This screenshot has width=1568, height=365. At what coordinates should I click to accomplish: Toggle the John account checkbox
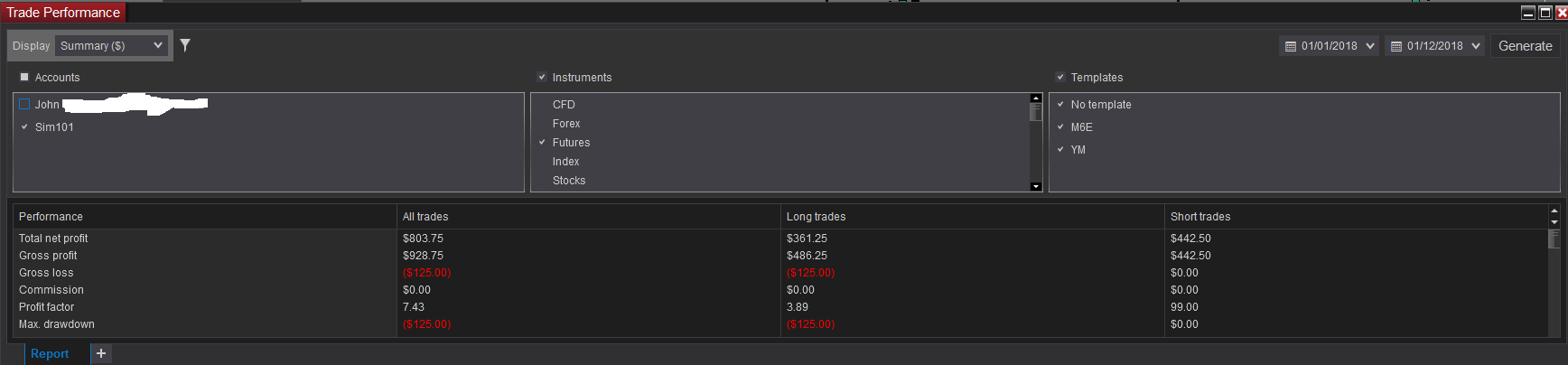(x=25, y=104)
